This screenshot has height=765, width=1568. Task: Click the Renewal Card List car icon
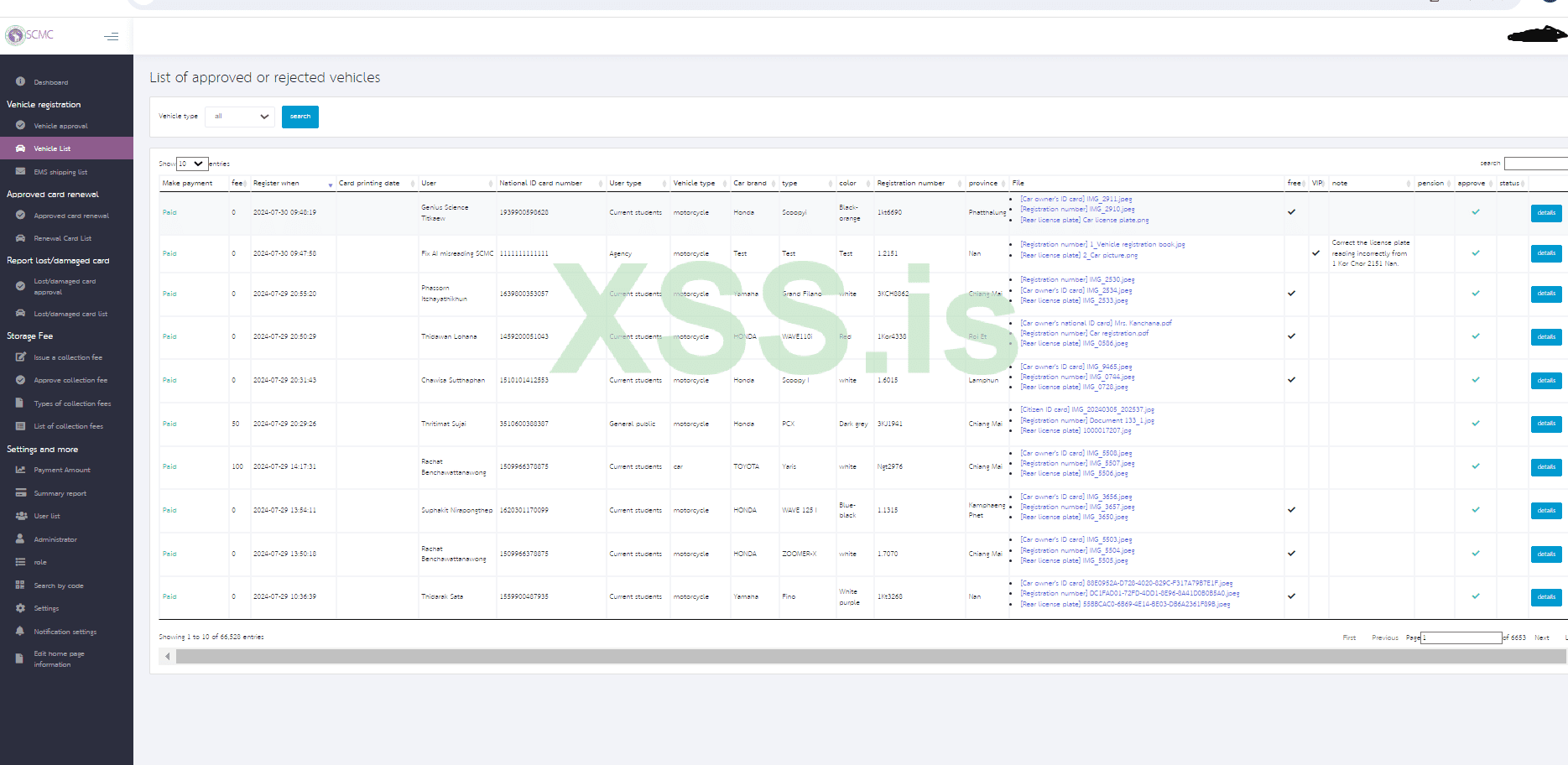[20, 237]
